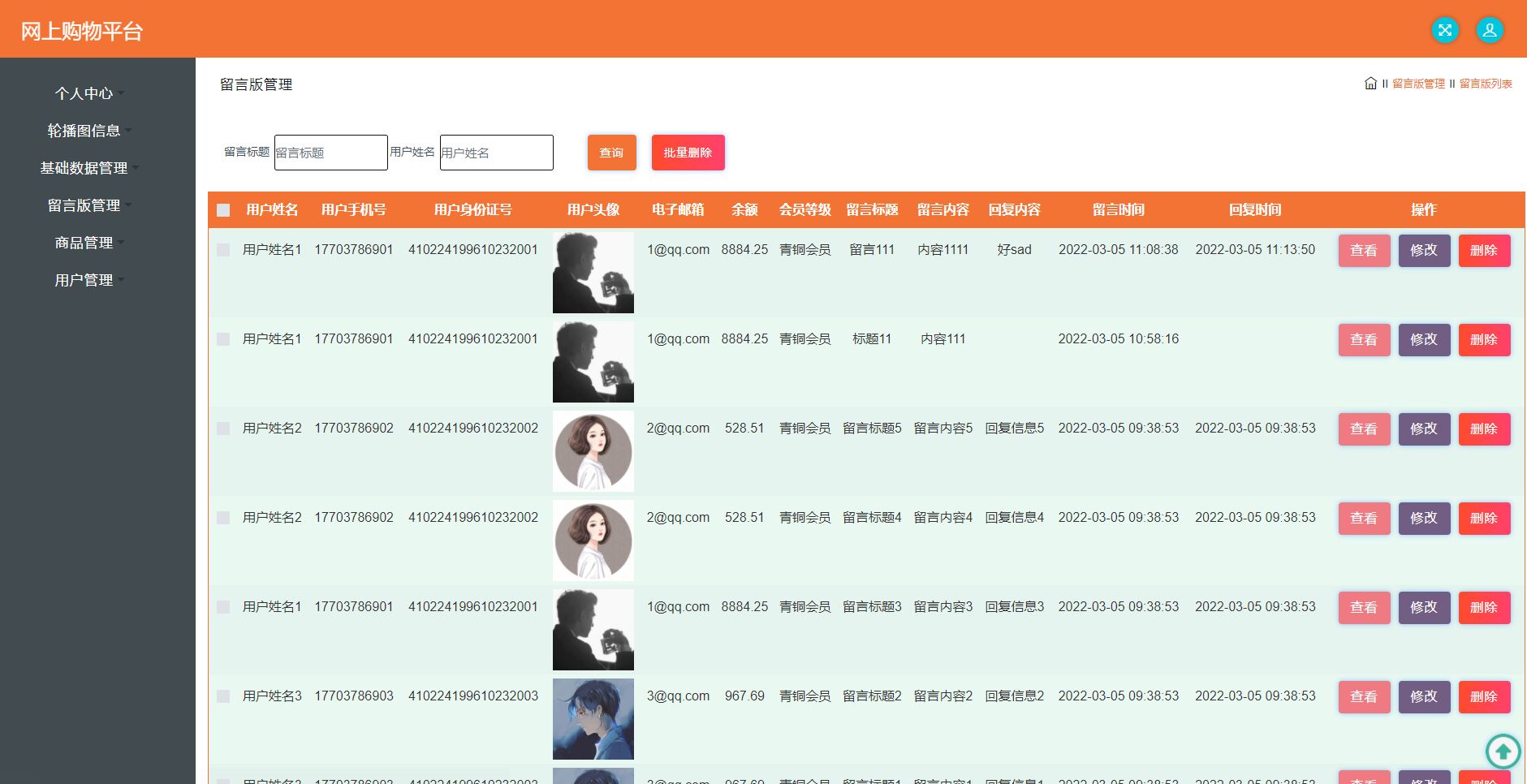Click 查看 for the 留言标题3 row
The height and width of the screenshot is (784, 1527).
point(1364,607)
